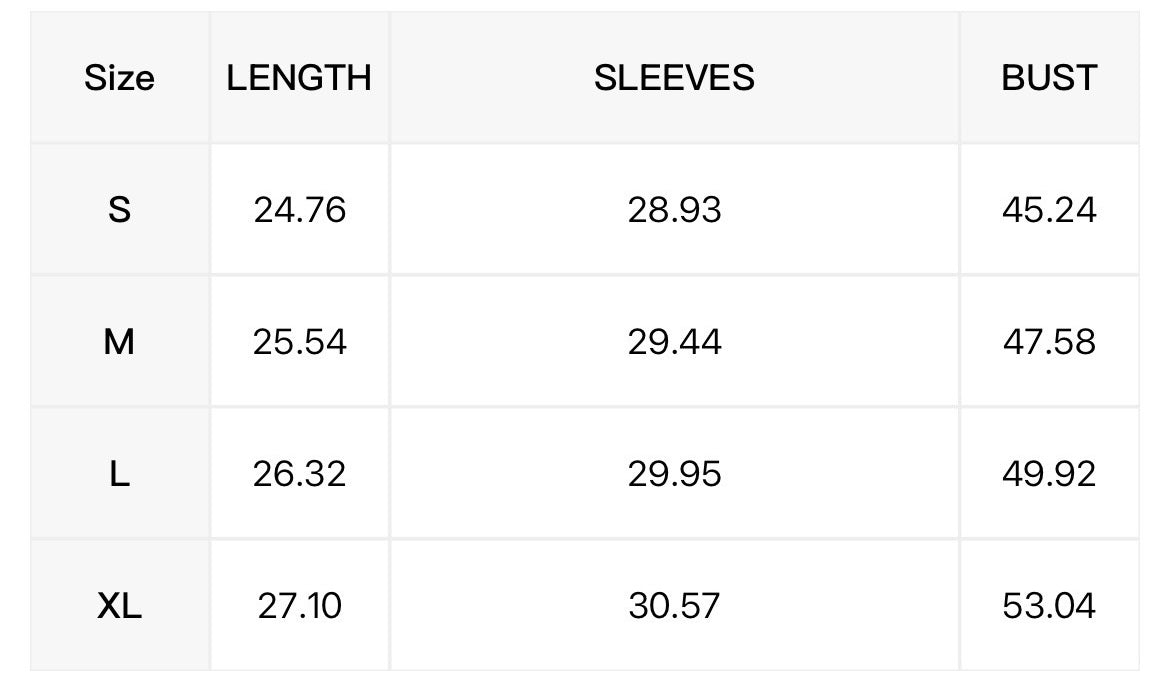Select the 53.04 bust cell
Viewport: 1166px width, 677px height.
tap(1049, 606)
